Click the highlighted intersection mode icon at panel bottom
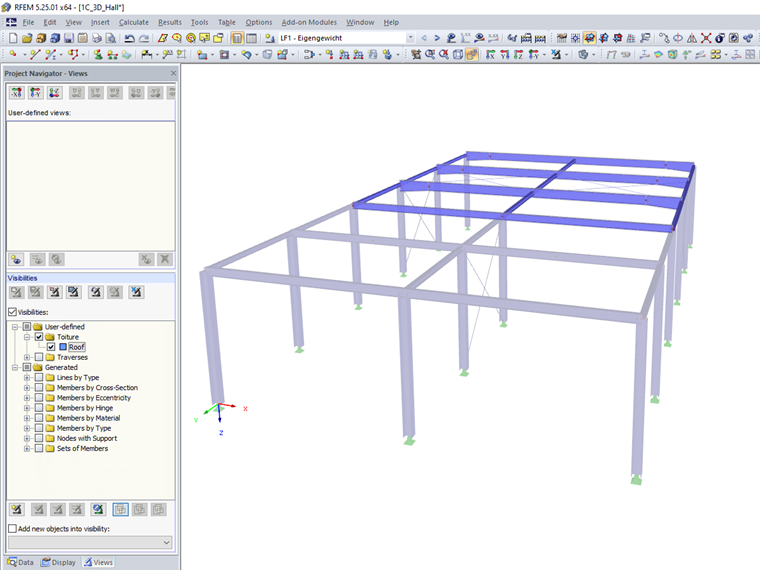Viewport: 760px width, 570px height. [x=120, y=509]
